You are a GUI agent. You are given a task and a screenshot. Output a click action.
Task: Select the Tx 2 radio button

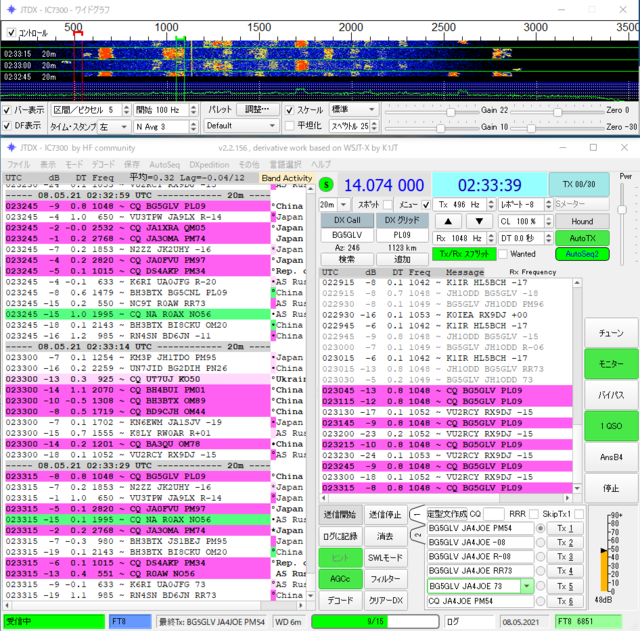540,542
